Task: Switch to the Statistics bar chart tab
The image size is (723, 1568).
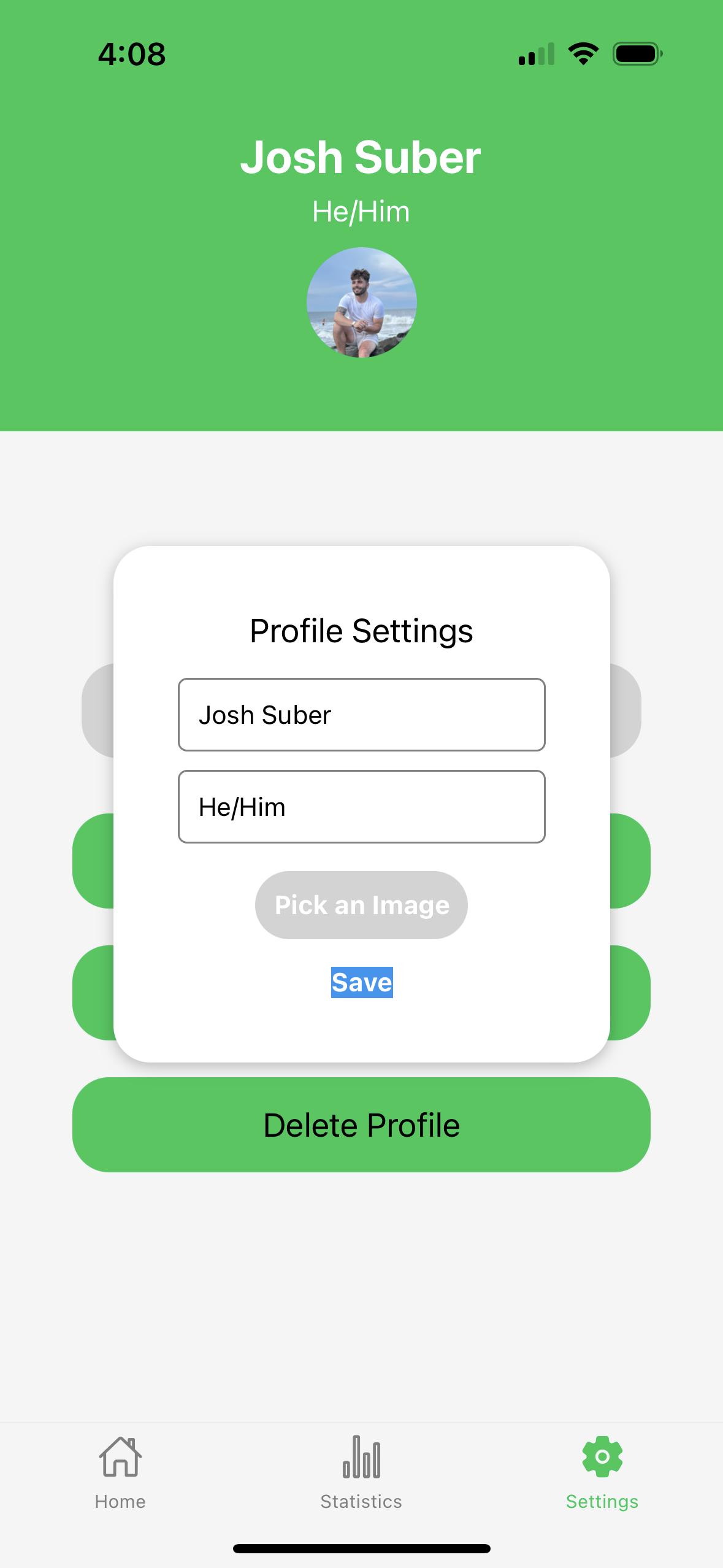Action: (x=361, y=1457)
